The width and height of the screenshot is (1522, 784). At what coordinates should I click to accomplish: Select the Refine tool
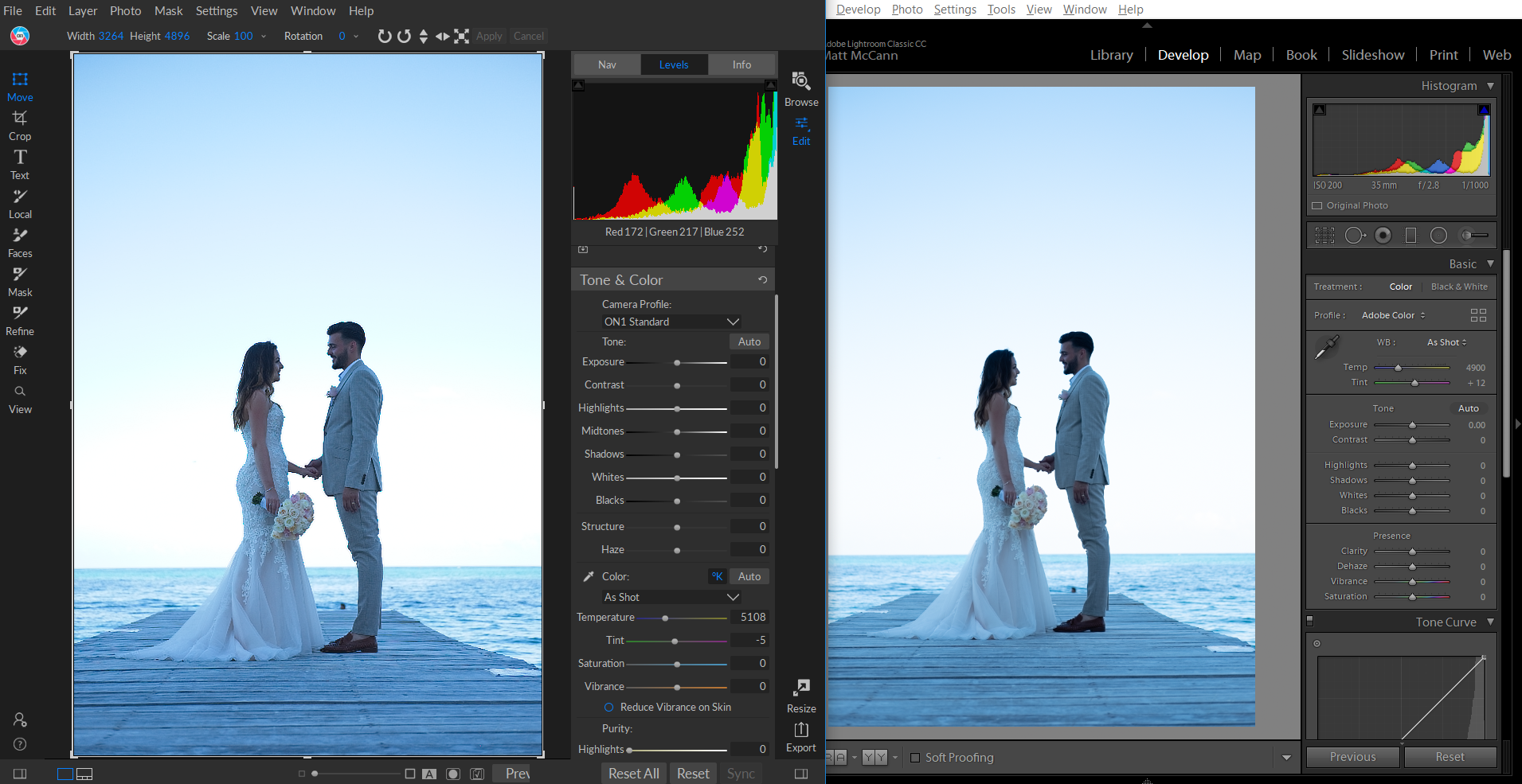click(20, 320)
